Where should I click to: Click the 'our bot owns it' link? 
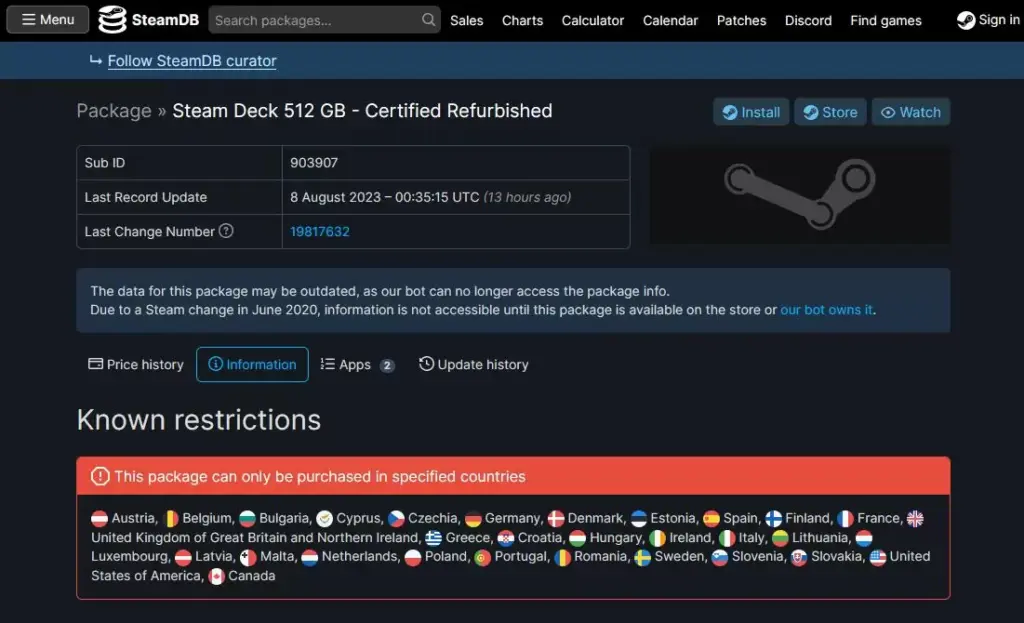click(x=826, y=310)
